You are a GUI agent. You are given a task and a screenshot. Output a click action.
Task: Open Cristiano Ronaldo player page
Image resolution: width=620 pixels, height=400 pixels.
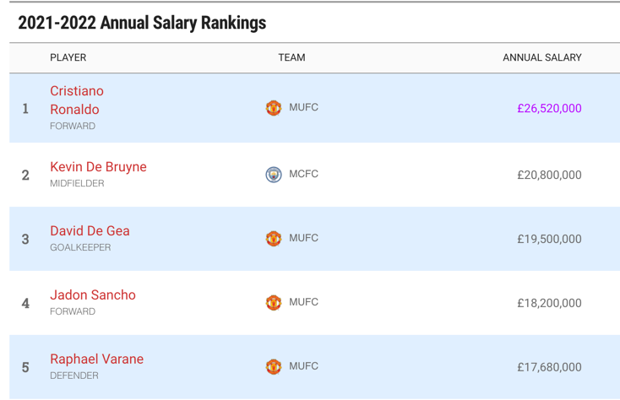(76, 100)
